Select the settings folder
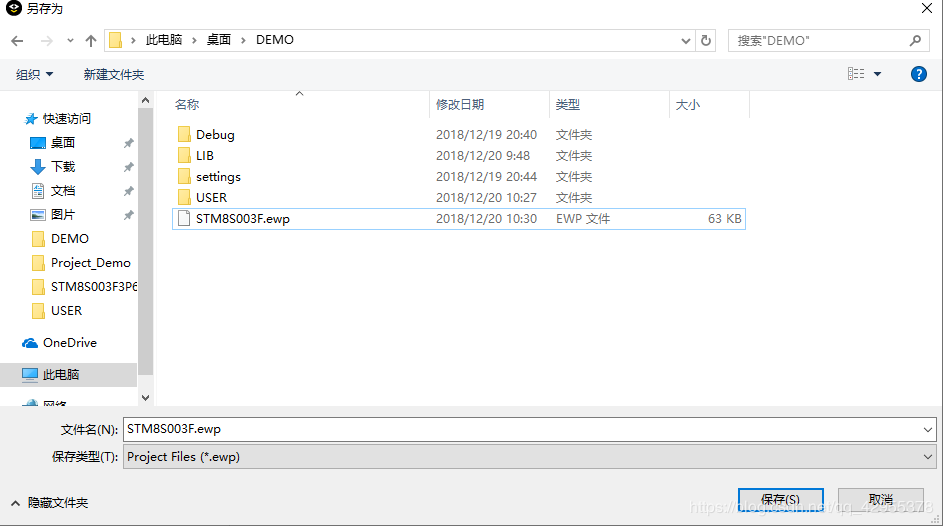Image resolution: width=943 pixels, height=526 pixels. pyautogui.click(x=218, y=177)
